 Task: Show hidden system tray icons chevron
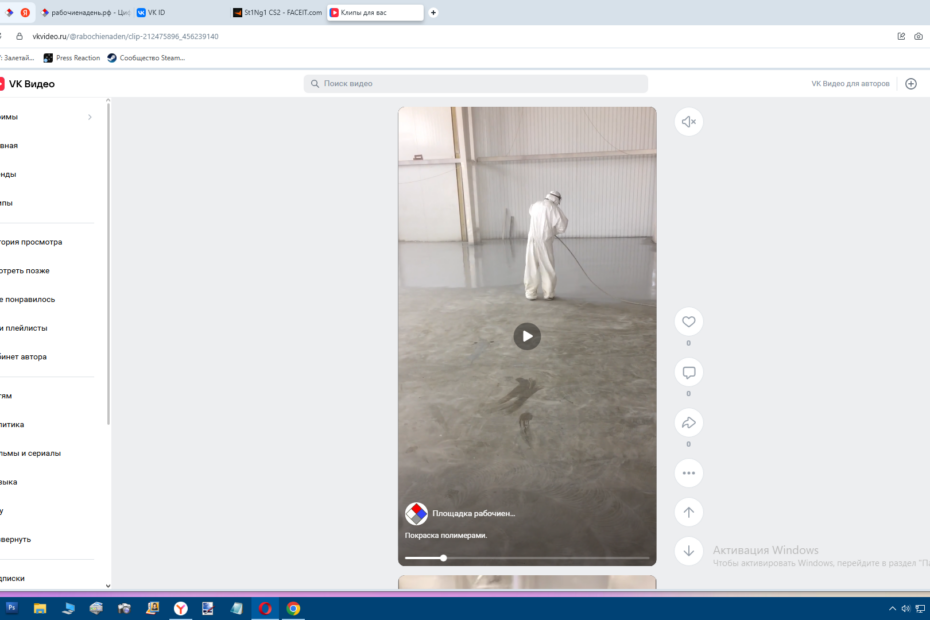point(892,608)
